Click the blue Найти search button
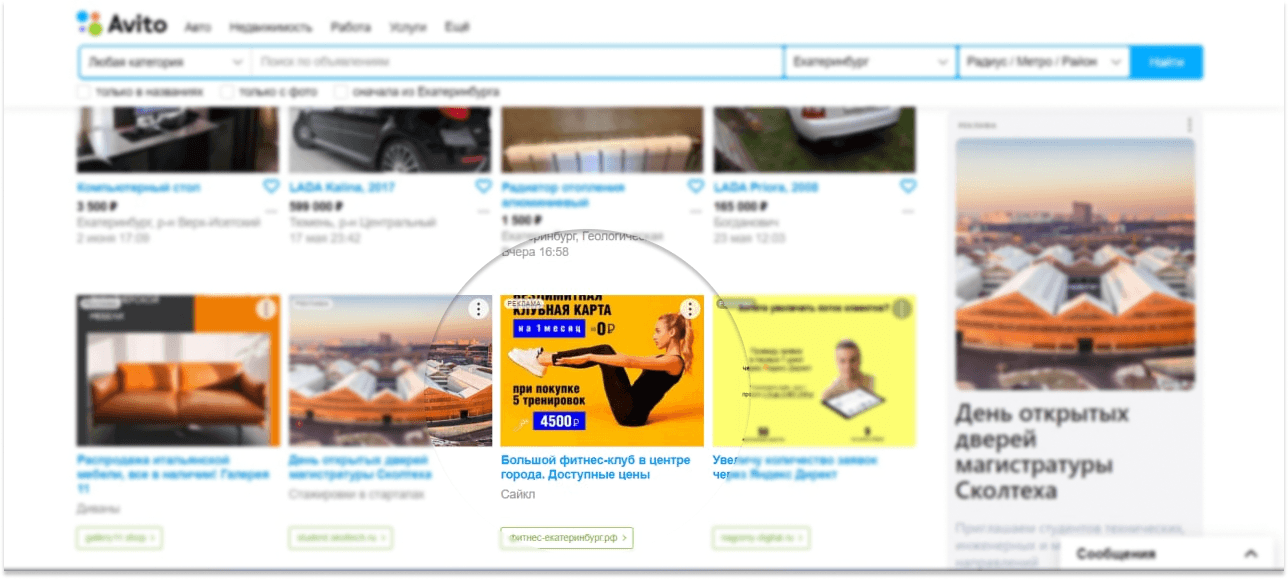Viewport: 1288px width, 579px height. tap(1167, 62)
